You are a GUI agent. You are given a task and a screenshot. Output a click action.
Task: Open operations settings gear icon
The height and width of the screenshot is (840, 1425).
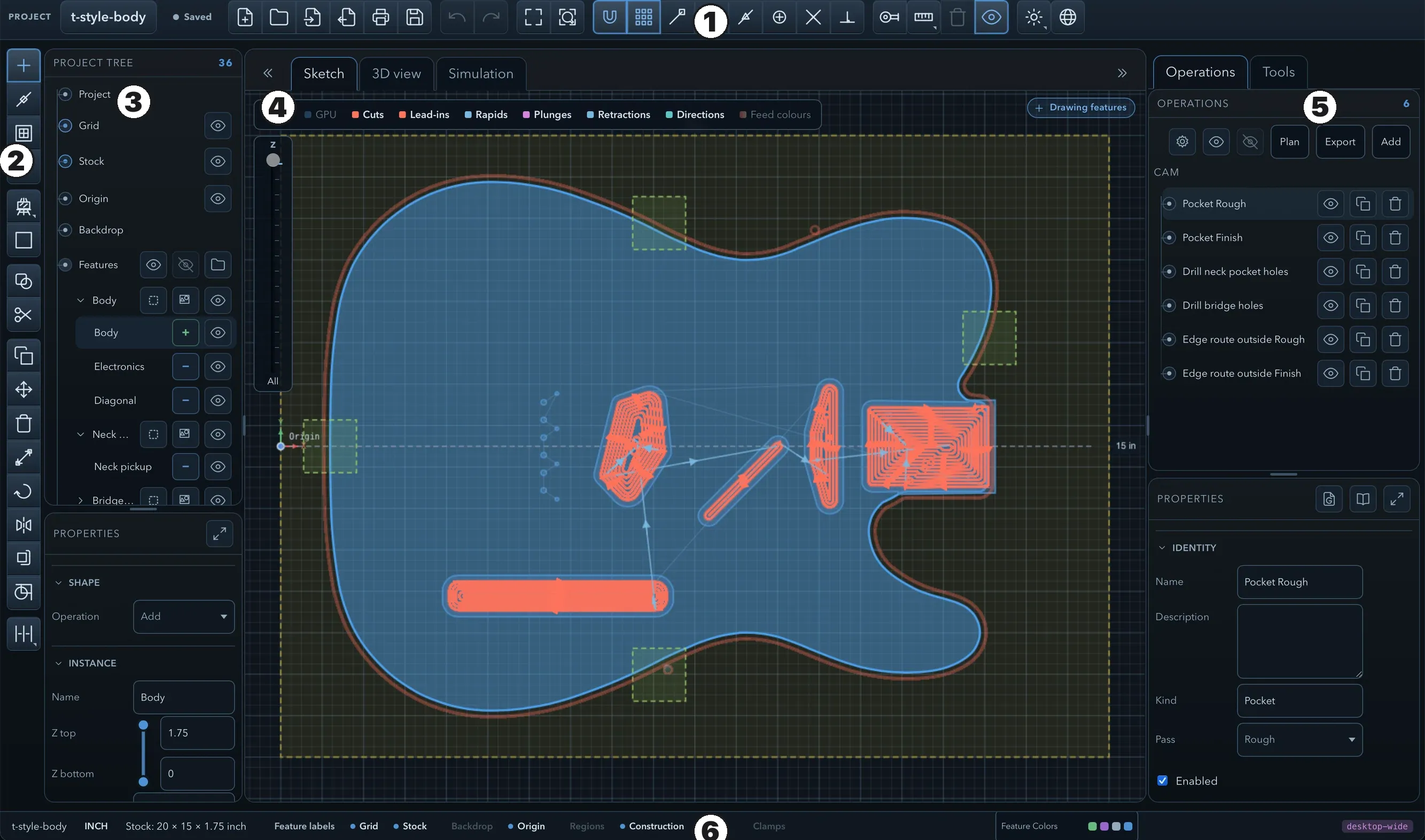click(x=1182, y=142)
